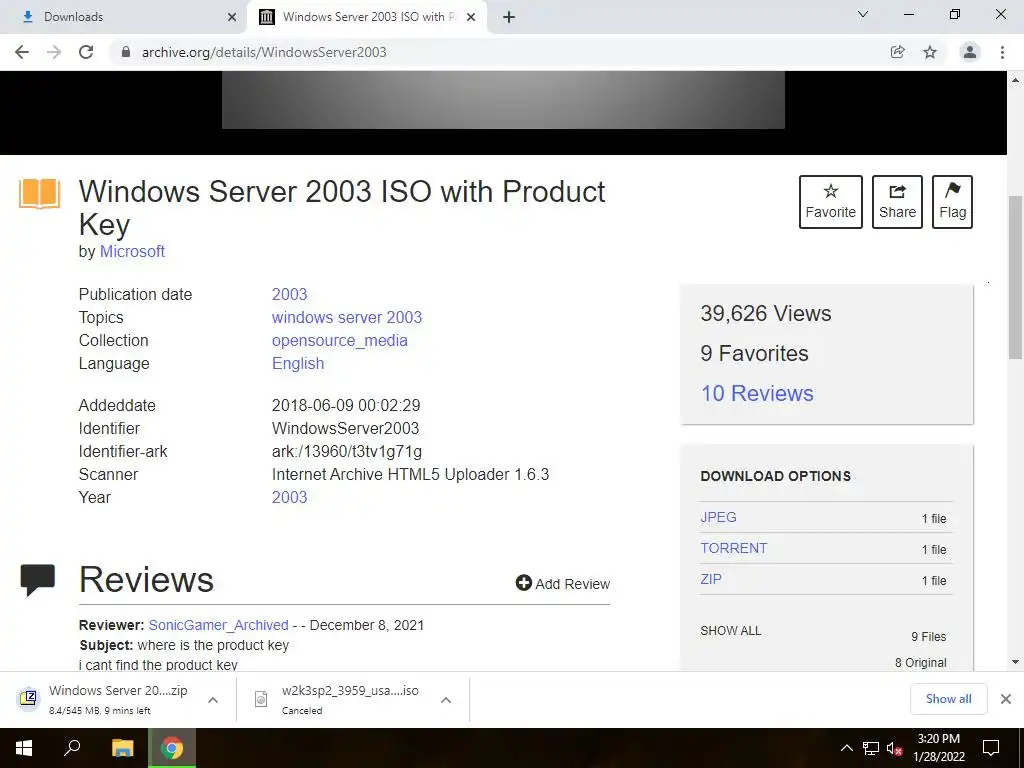
Task: Click the scrollbar down arrow
Action: [x=1015, y=662]
